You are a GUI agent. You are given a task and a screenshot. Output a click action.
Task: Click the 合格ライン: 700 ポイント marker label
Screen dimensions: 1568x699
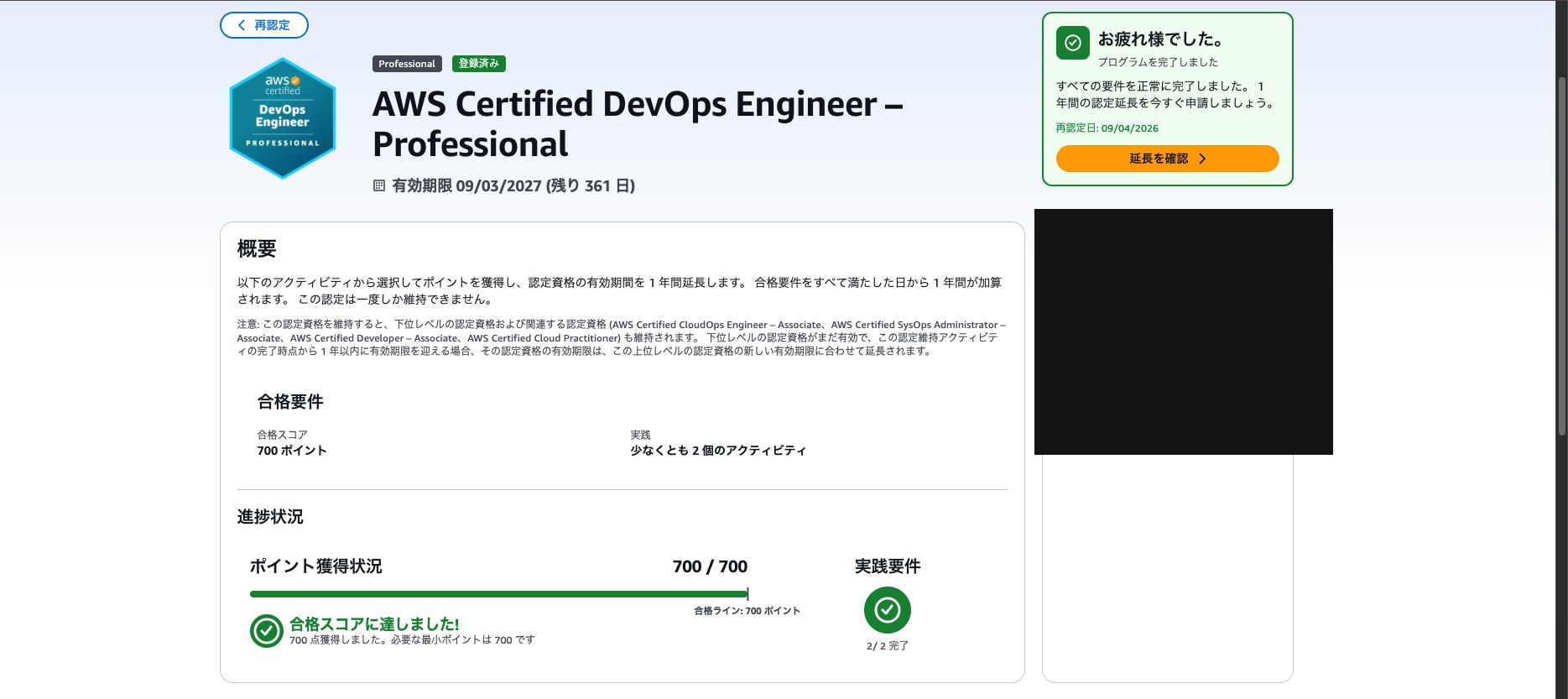coord(747,611)
